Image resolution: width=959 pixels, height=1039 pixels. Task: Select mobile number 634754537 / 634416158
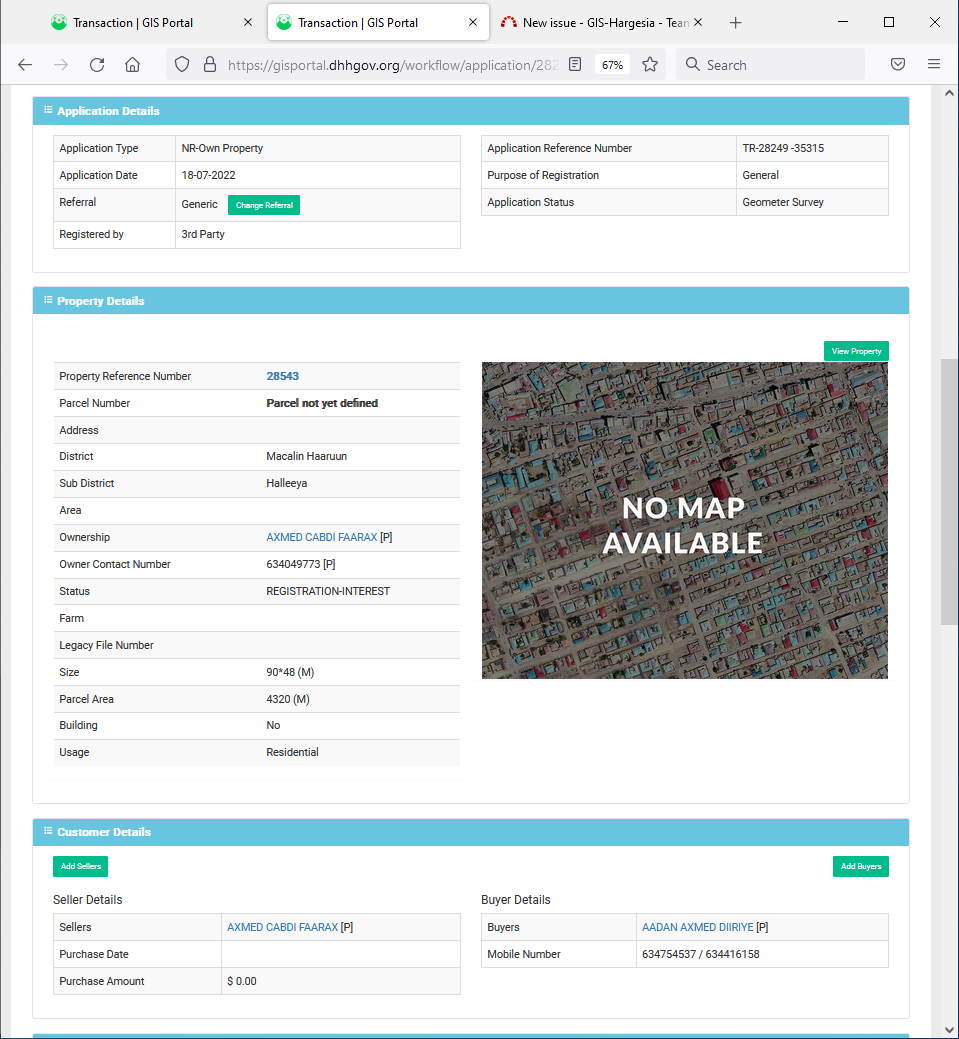click(701, 954)
